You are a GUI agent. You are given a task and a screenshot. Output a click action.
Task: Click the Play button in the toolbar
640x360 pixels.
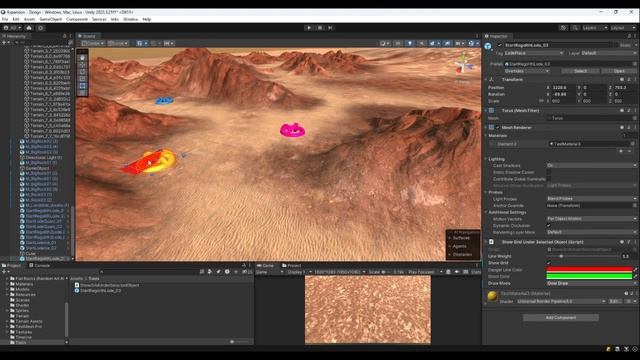click(x=309, y=28)
